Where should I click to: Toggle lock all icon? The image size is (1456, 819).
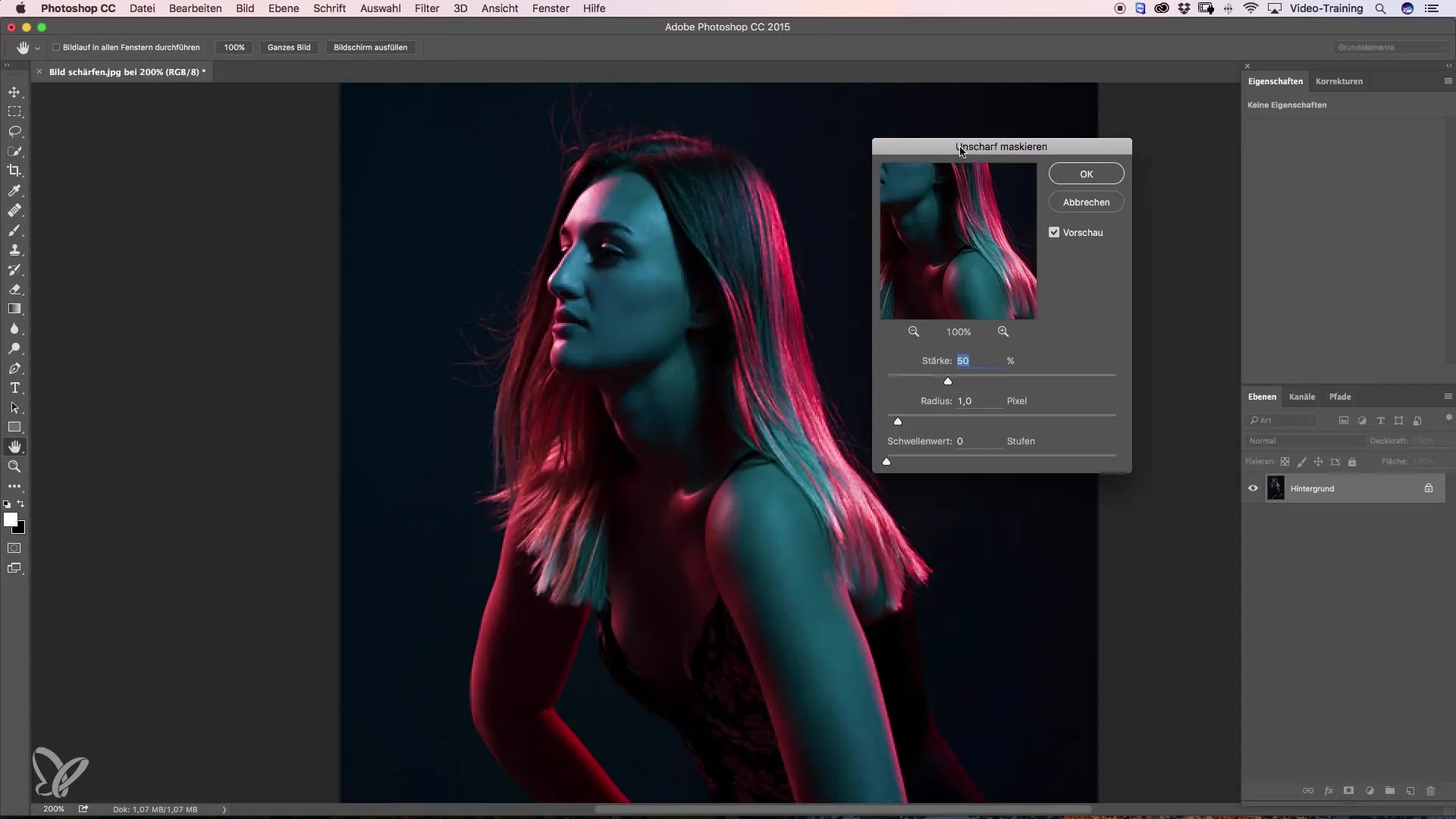[1352, 461]
